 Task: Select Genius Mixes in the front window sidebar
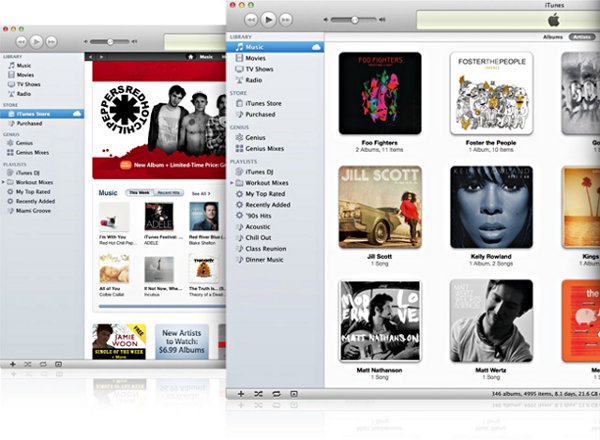(x=264, y=148)
